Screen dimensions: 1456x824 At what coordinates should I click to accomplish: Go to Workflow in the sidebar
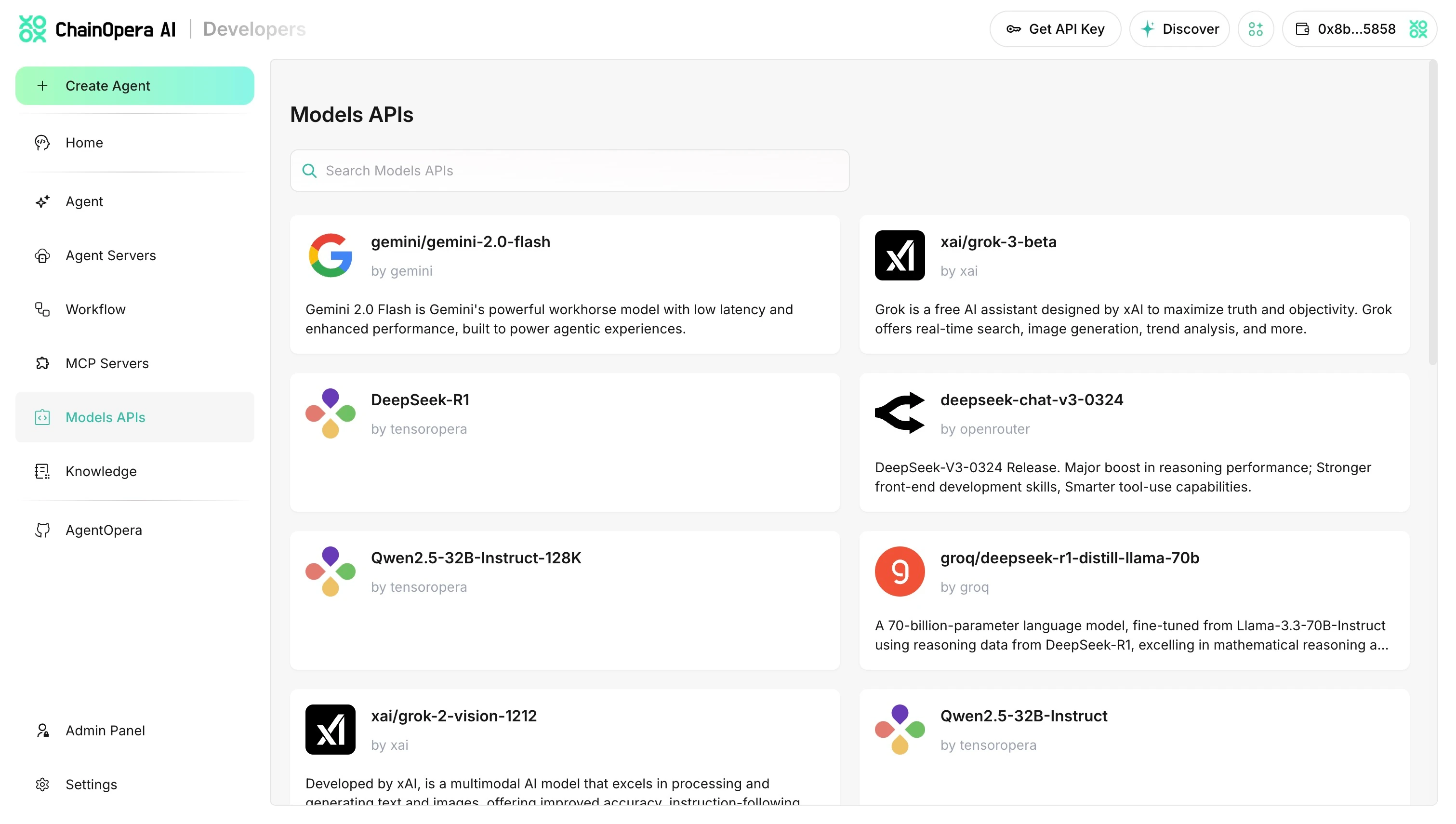click(95, 309)
